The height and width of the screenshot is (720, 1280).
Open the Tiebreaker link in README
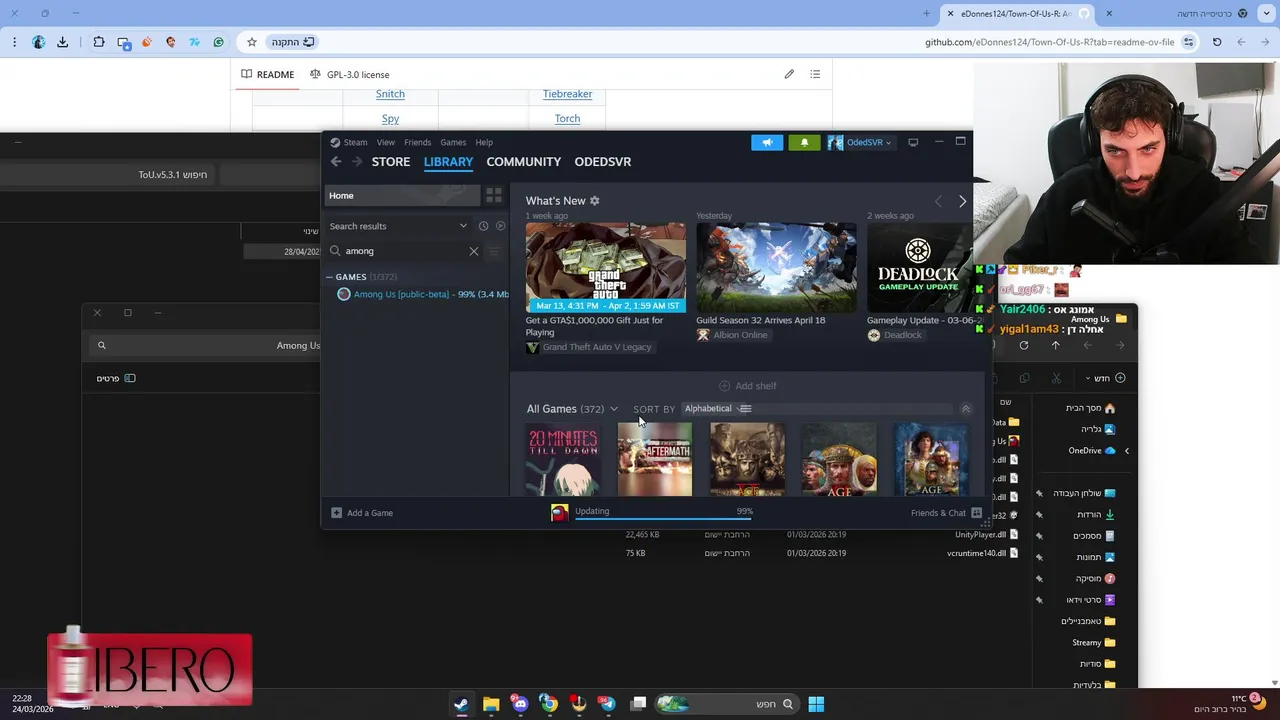567,94
